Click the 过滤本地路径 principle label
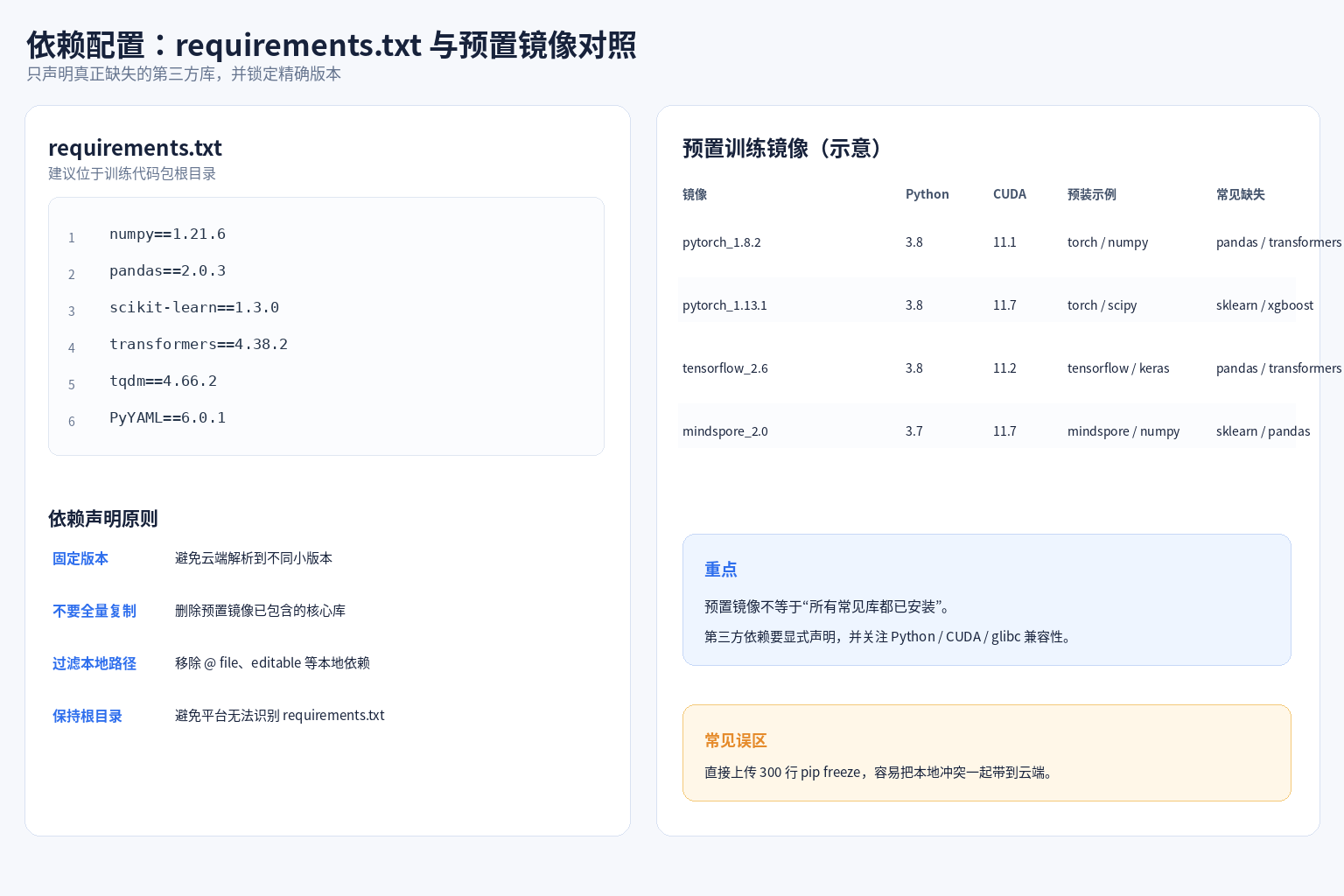The image size is (1344, 896). [94, 663]
